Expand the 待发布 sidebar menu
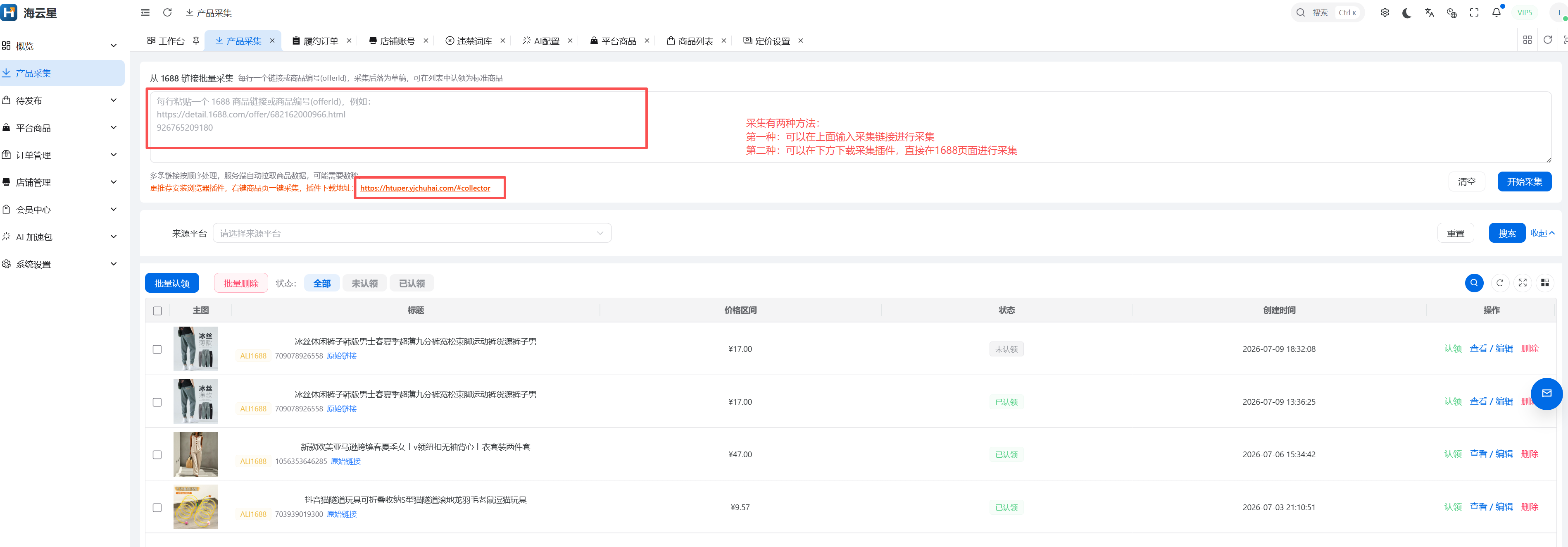The height and width of the screenshot is (547, 1568). pyautogui.click(x=62, y=100)
